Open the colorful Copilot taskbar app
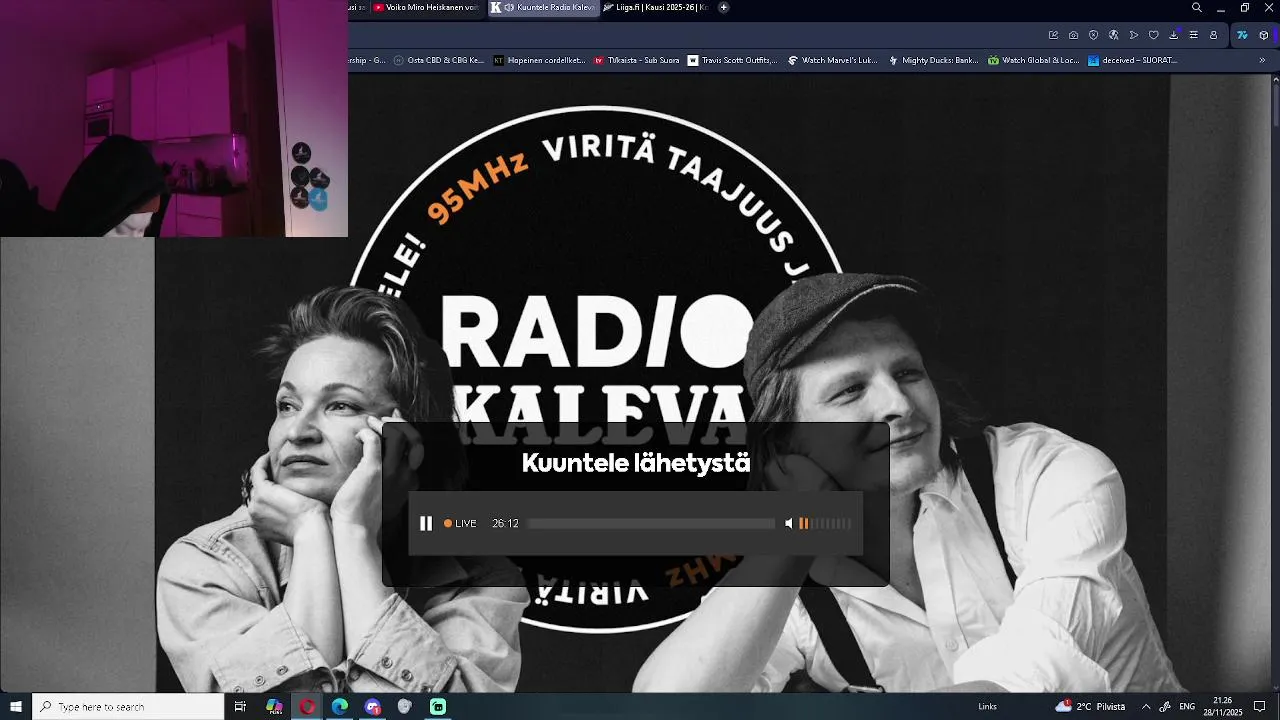The height and width of the screenshot is (720, 1280). point(274,706)
